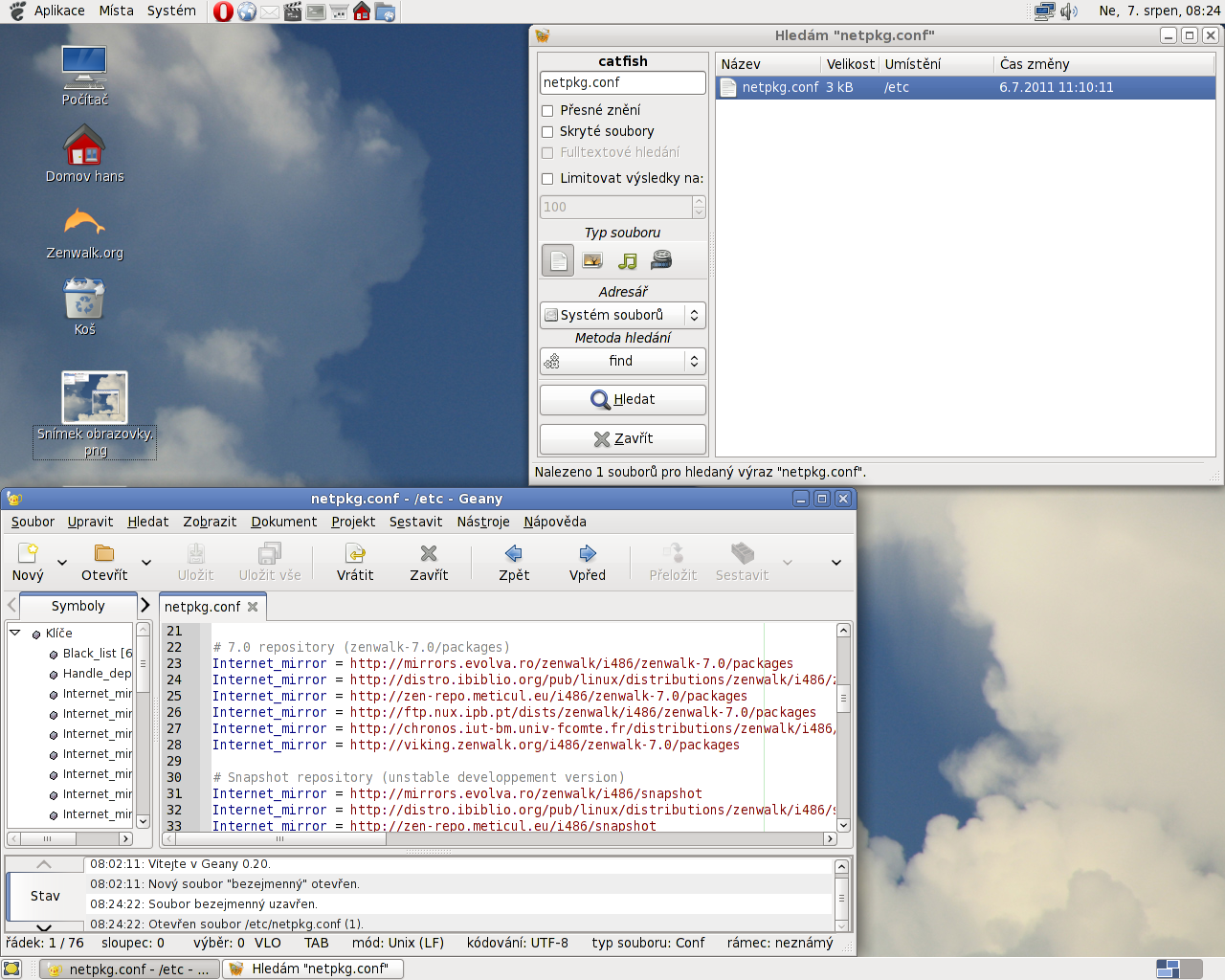The image size is (1225, 980).
Task: Open dropdown arrow next to Otevřít
Action: [x=146, y=563]
